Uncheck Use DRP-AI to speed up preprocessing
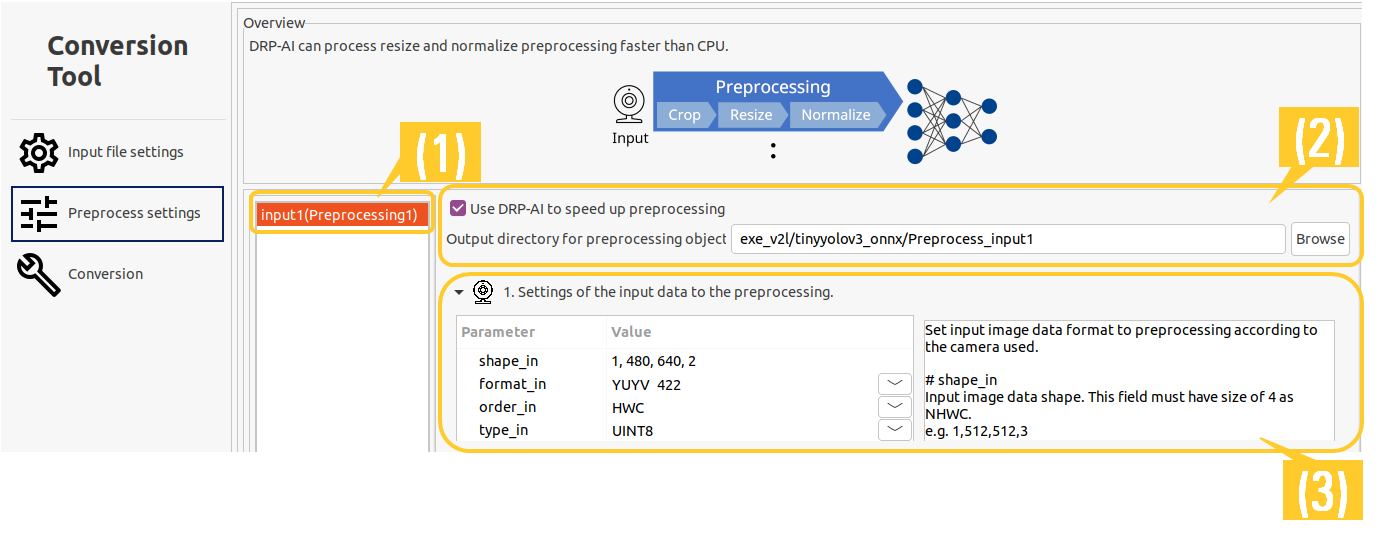Image resolution: width=1382 pixels, height=554 pixels. [x=458, y=209]
